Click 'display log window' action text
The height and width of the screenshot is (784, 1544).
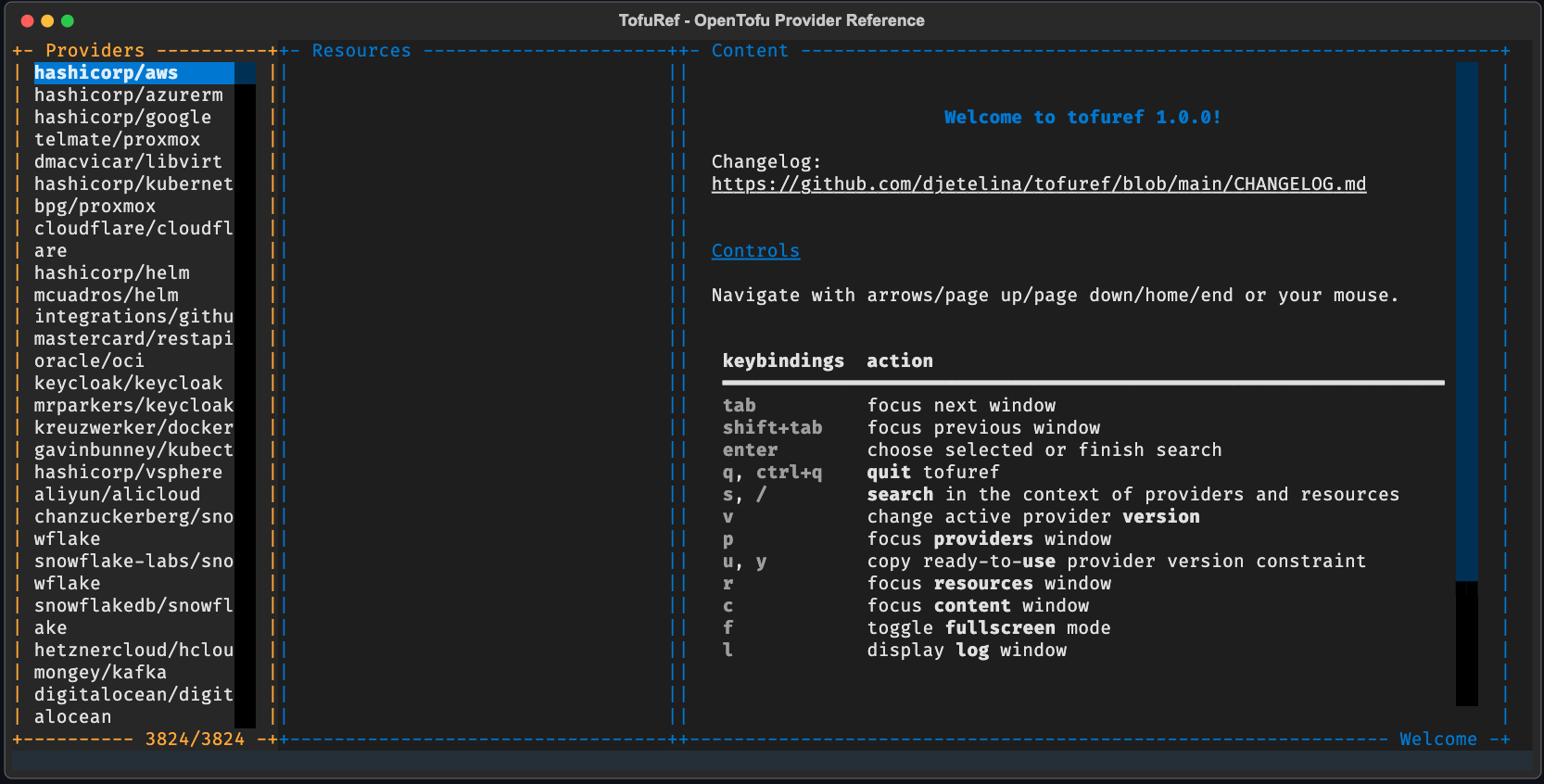pyautogui.click(x=967, y=651)
